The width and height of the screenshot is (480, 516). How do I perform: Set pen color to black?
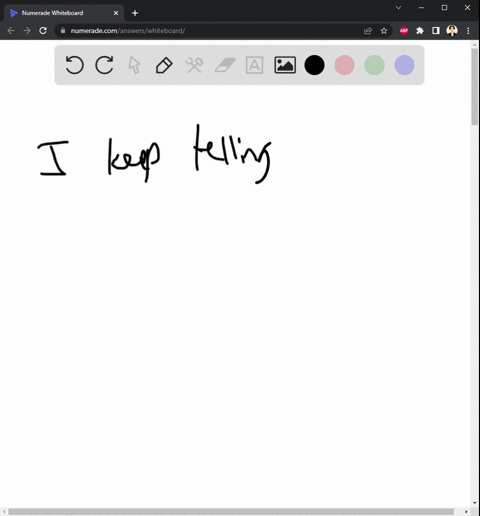(x=314, y=65)
